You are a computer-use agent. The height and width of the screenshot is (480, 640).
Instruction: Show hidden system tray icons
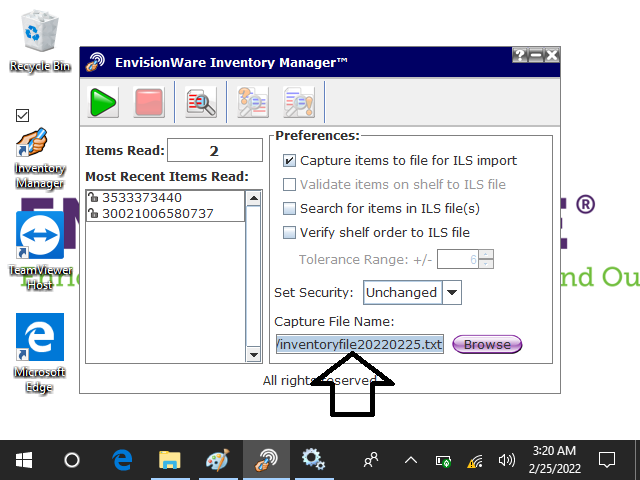(411, 460)
